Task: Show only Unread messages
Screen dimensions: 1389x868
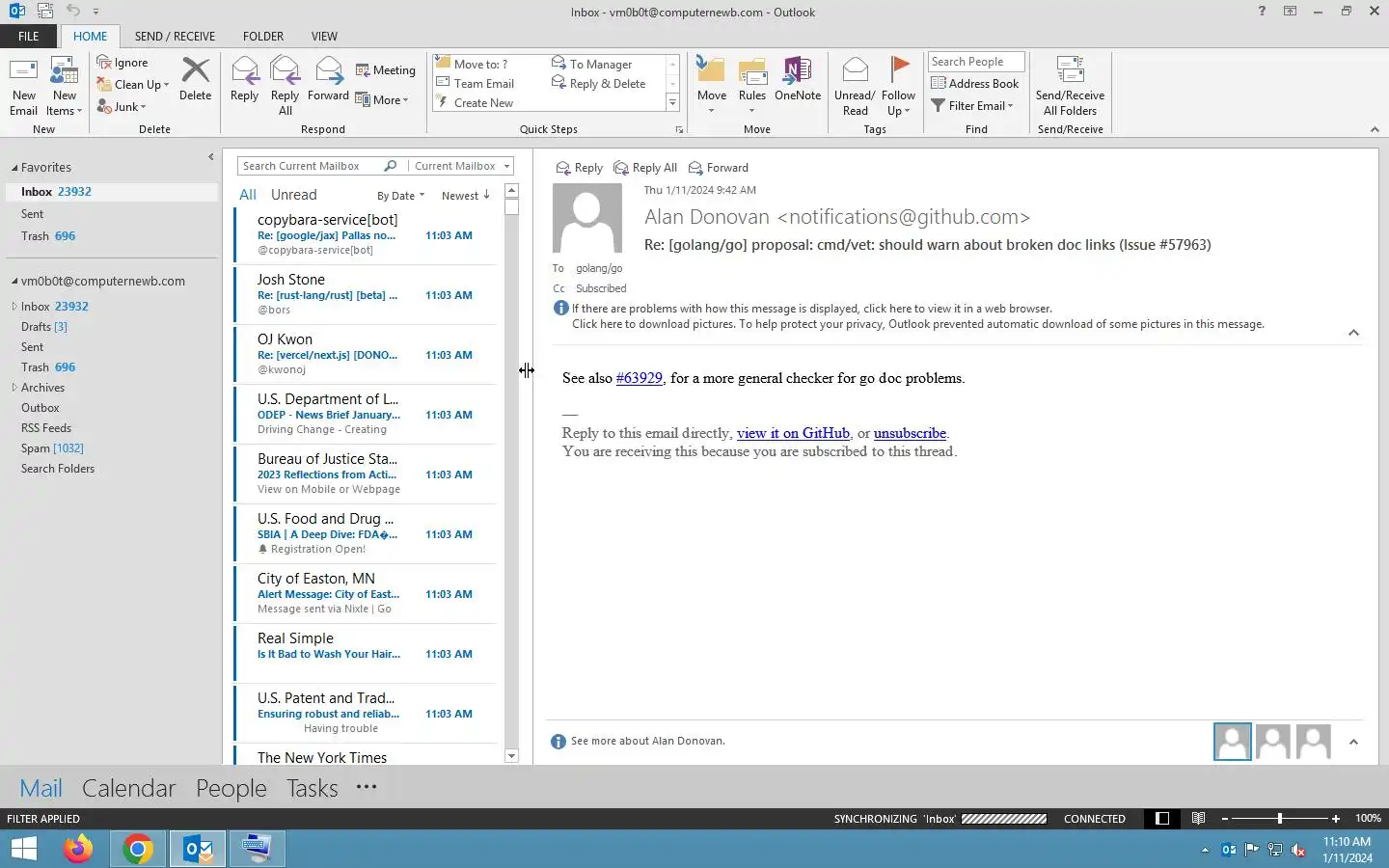Action: coord(293,195)
